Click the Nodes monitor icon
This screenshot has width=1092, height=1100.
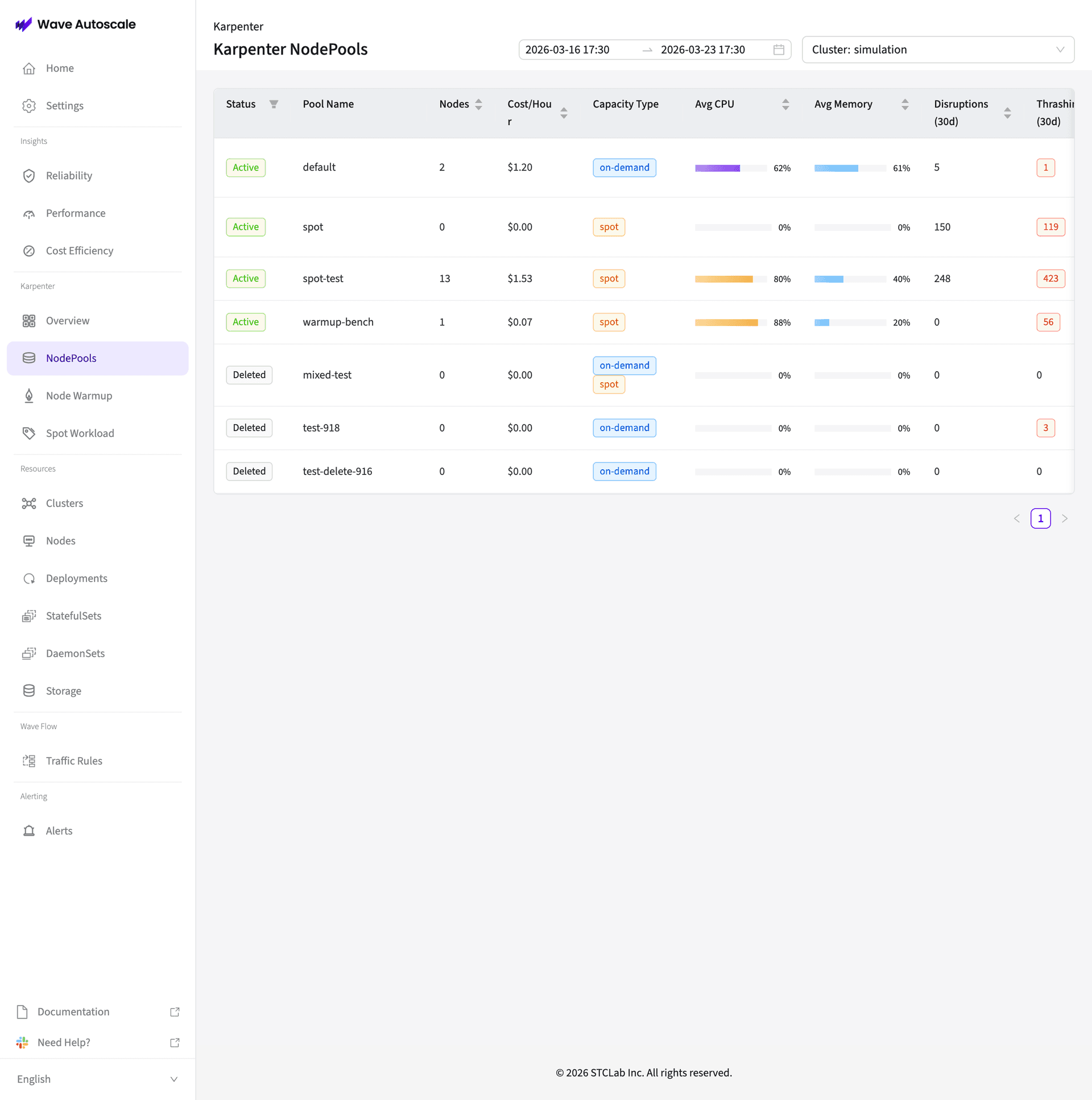29,541
